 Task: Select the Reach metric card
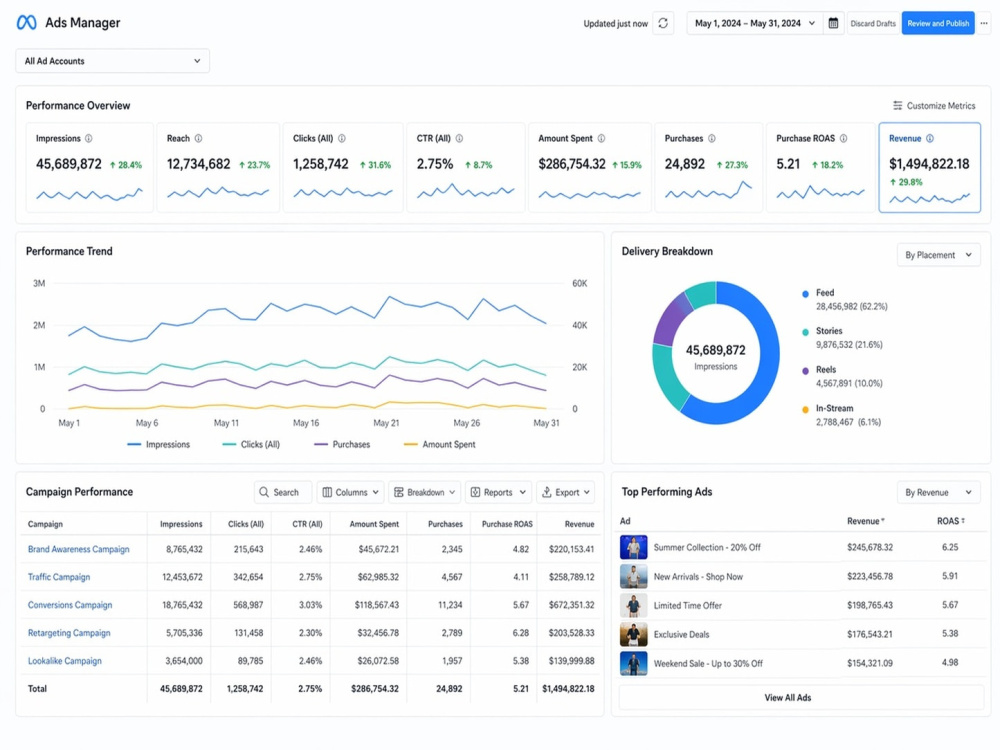(x=217, y=167)
